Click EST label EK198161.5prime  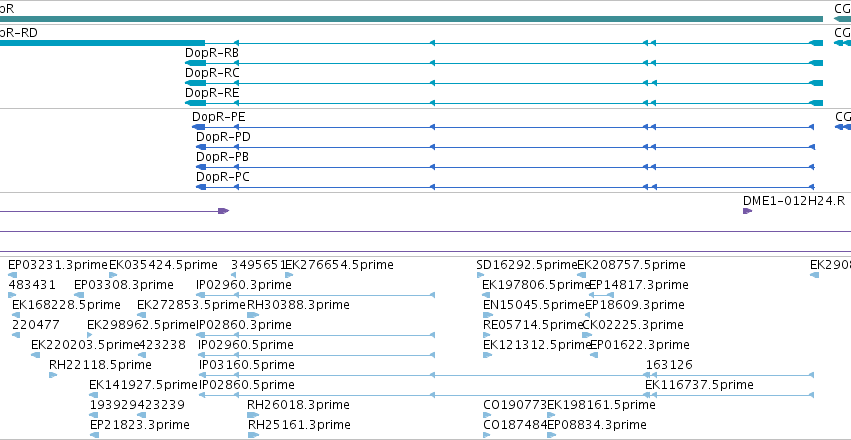(601, 405)
